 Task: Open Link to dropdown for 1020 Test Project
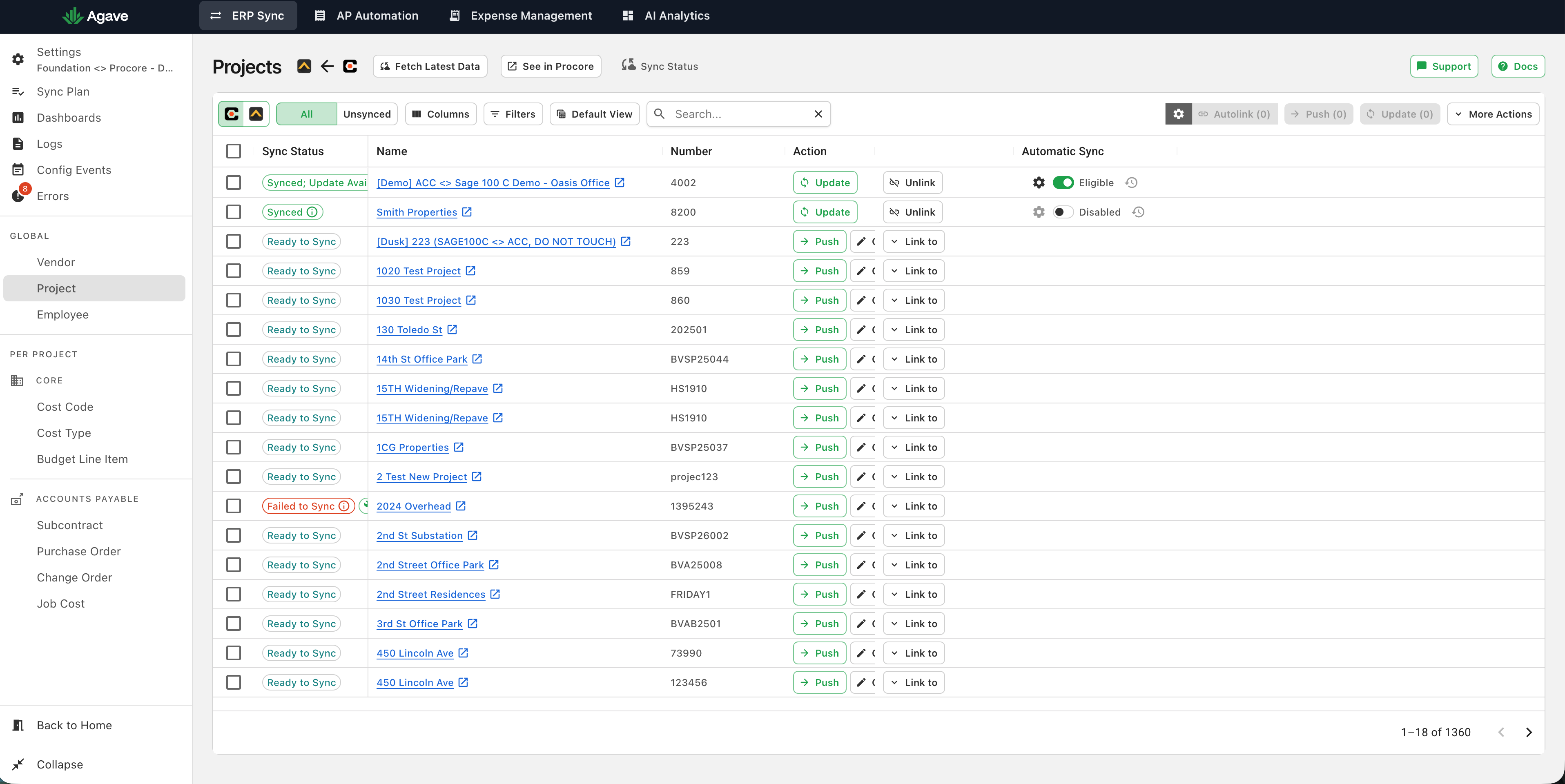[x=914, y=271]
